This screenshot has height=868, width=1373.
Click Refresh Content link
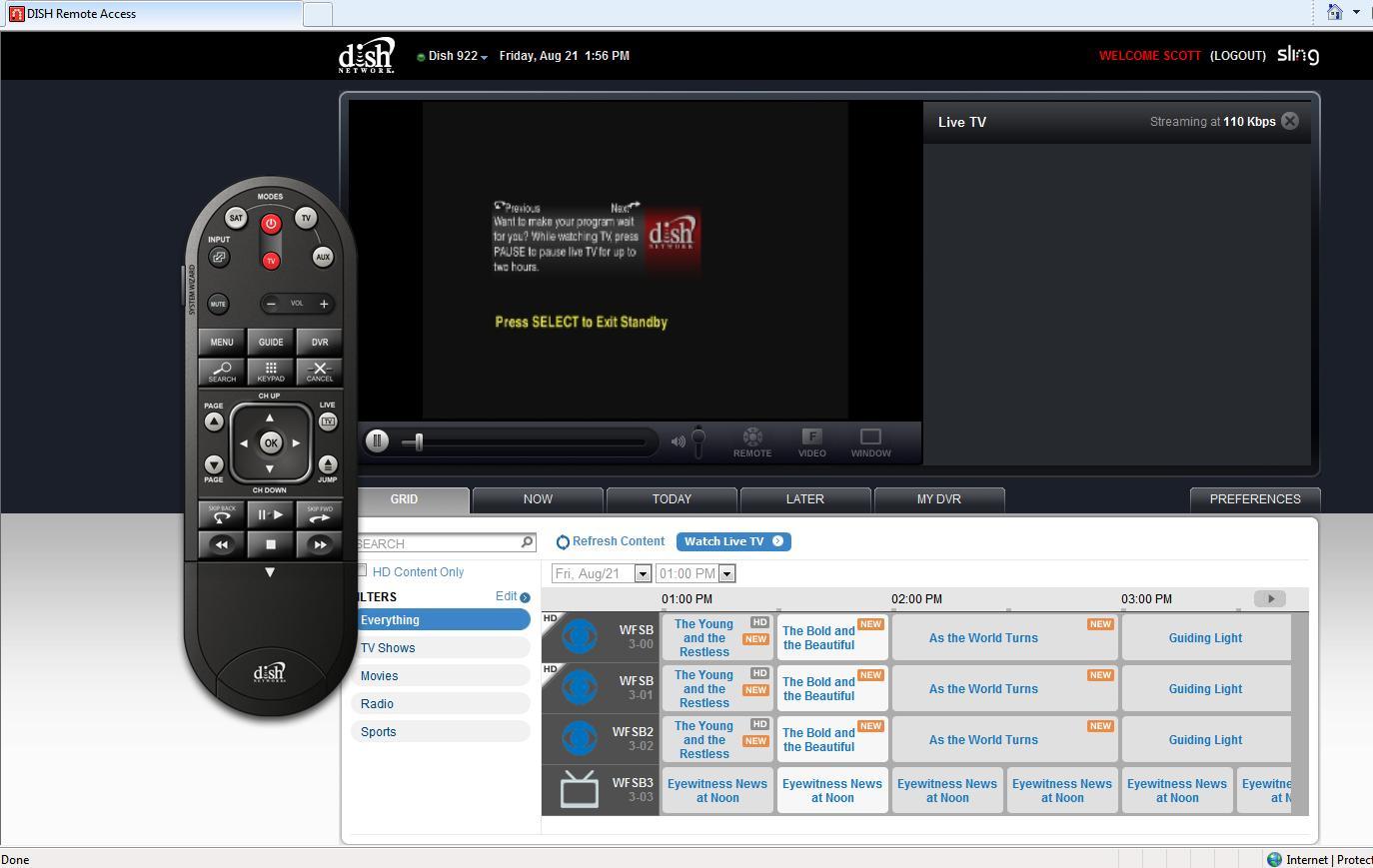click(611, 541)
